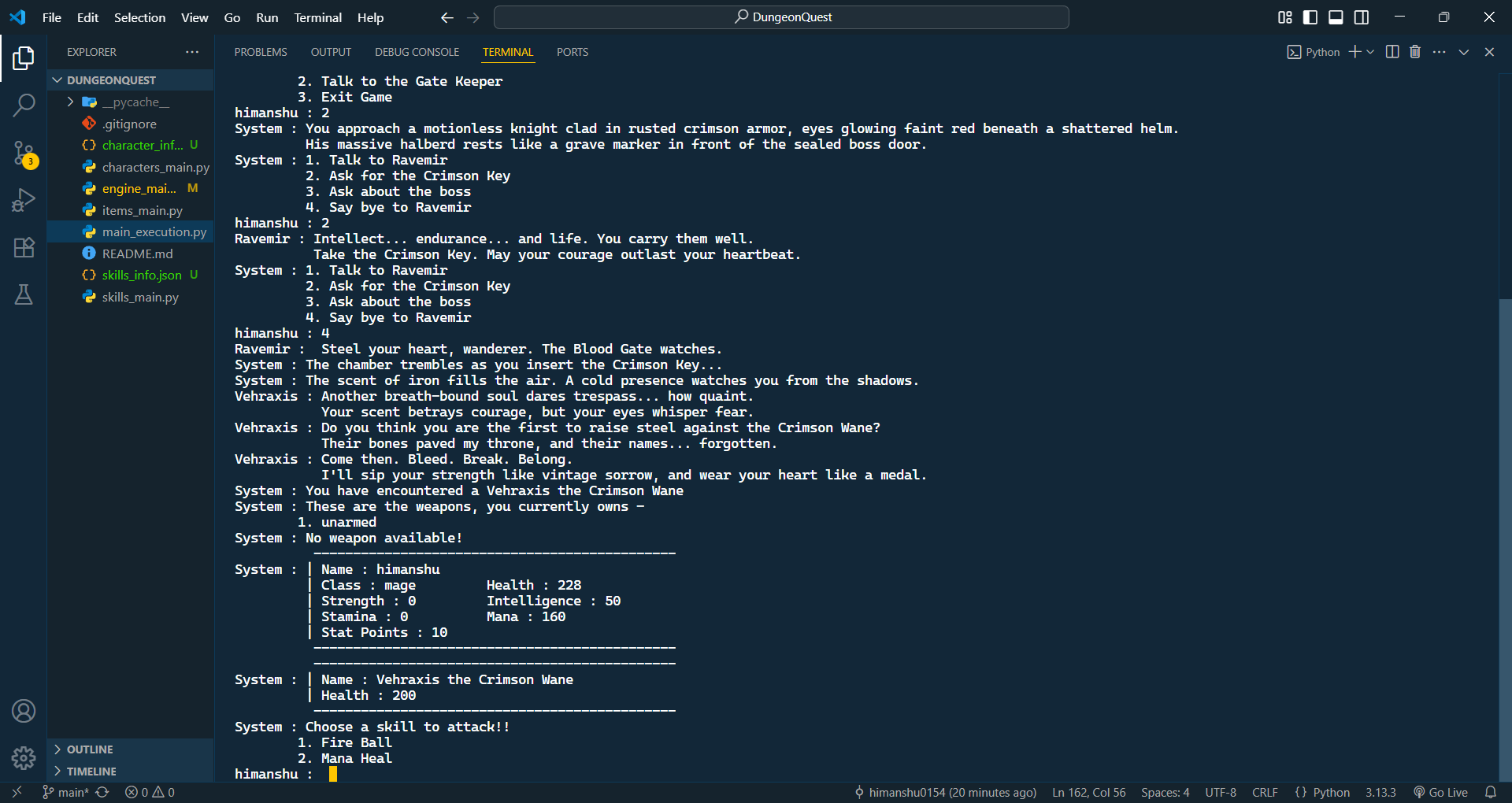Click the himanshu0154 git blame status
Image resolution: width=1512 pixels, height=803 pixels.
coord(945,792)
